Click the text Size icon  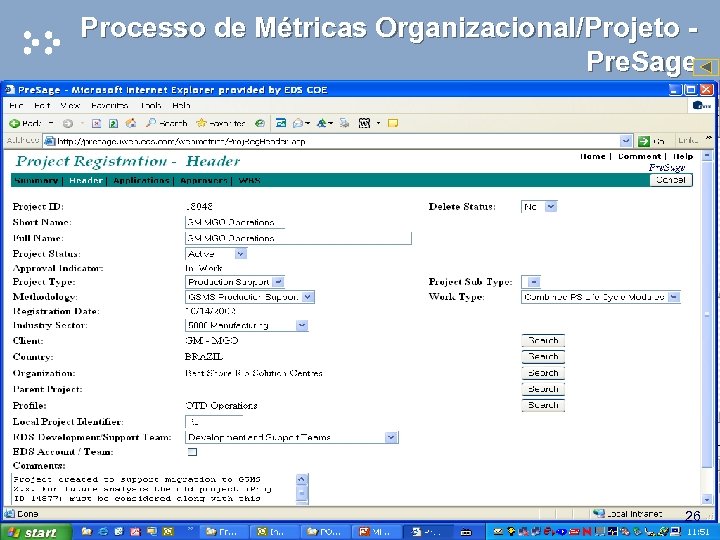[322, 123]
